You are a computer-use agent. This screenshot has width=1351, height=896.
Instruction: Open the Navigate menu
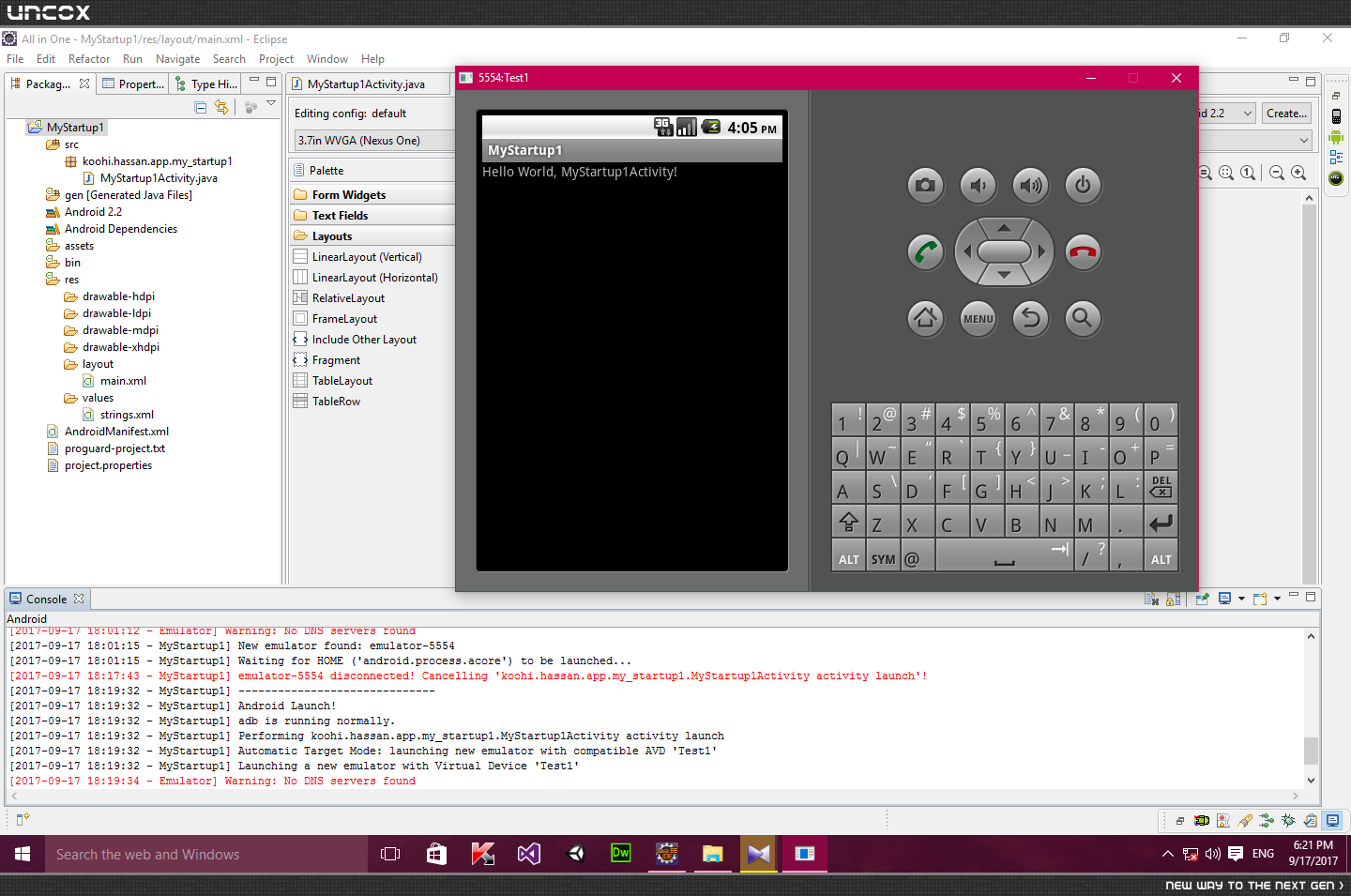(x=177, y=59)
